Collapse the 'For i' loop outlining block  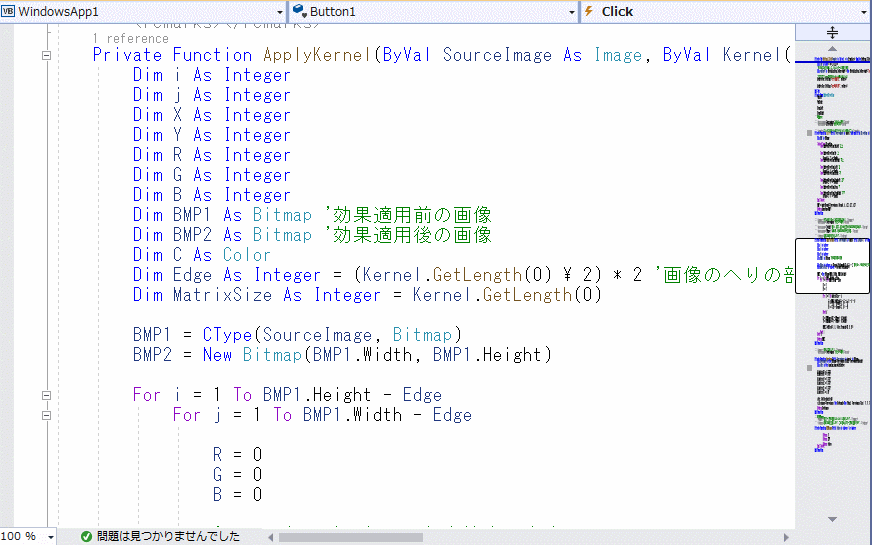coord(46,395)
